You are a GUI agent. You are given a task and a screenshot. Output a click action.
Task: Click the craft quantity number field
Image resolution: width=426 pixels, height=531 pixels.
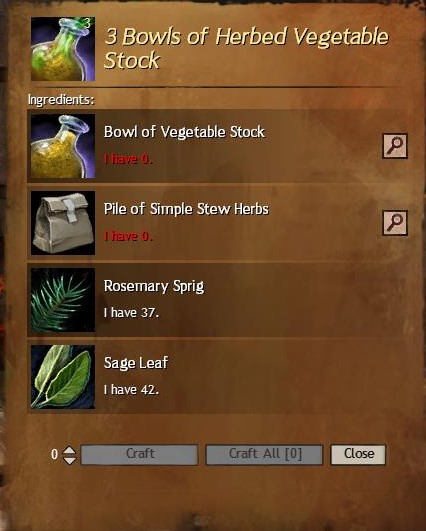[55, 454]
